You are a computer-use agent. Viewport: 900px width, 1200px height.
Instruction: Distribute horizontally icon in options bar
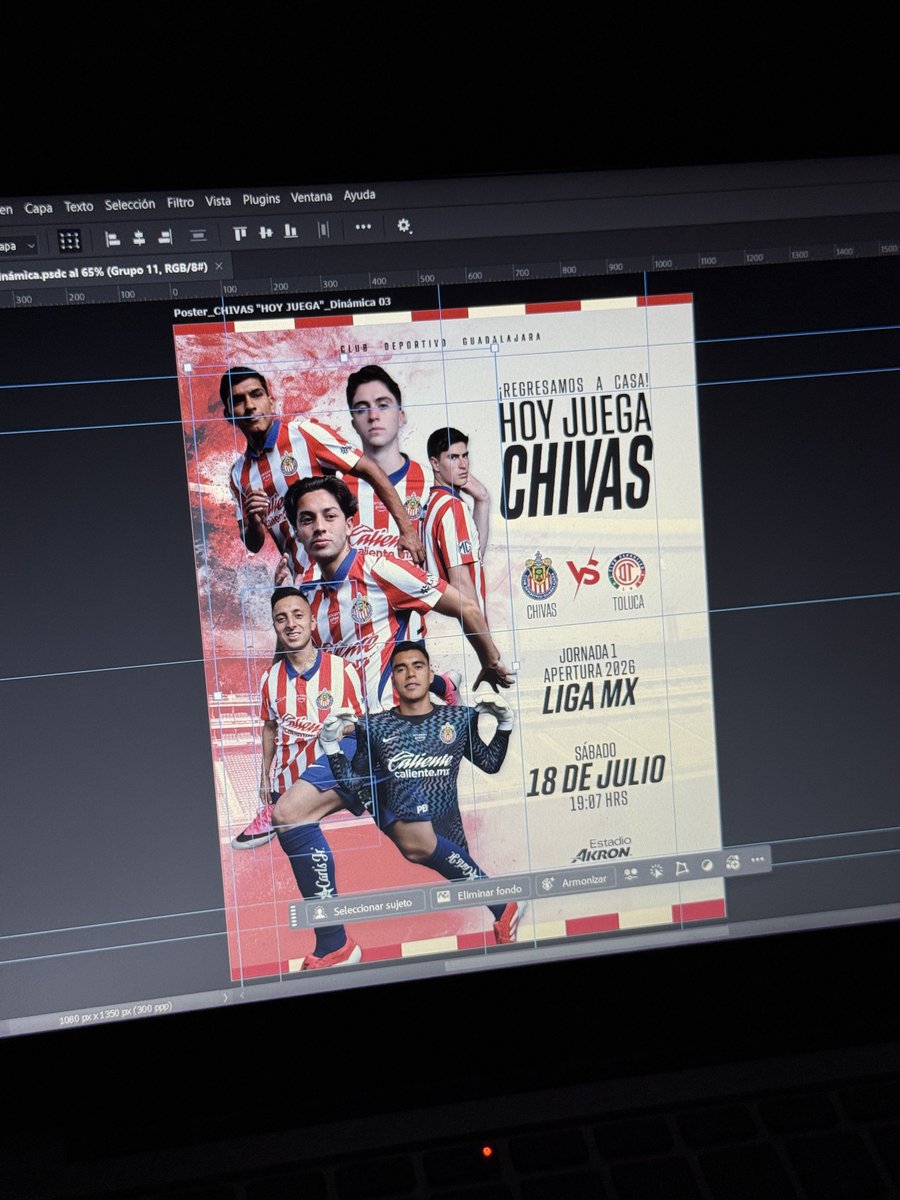[323, 229]
